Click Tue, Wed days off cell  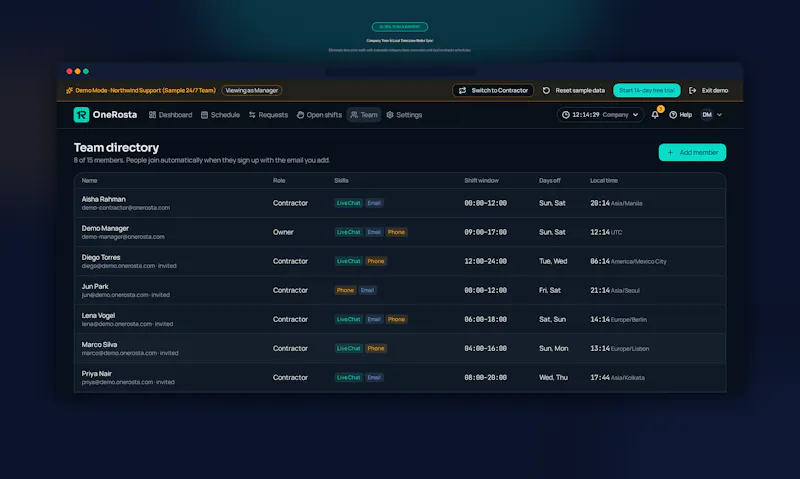[x=553, y=261]
